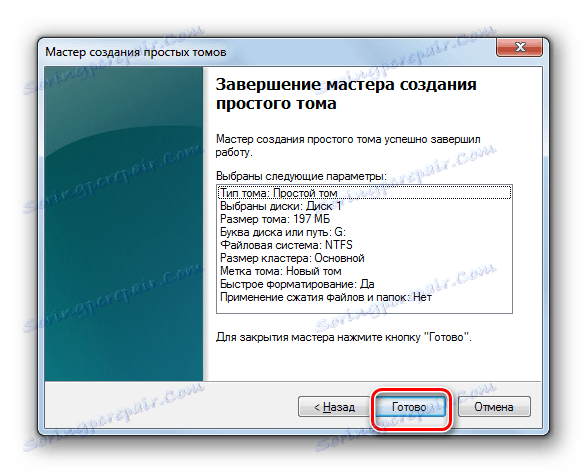Select the 'Применение сжатия файлов и папок: Нет' line
Image resolution: width=587 pixels, height=473 pixels.
(364, 297)
